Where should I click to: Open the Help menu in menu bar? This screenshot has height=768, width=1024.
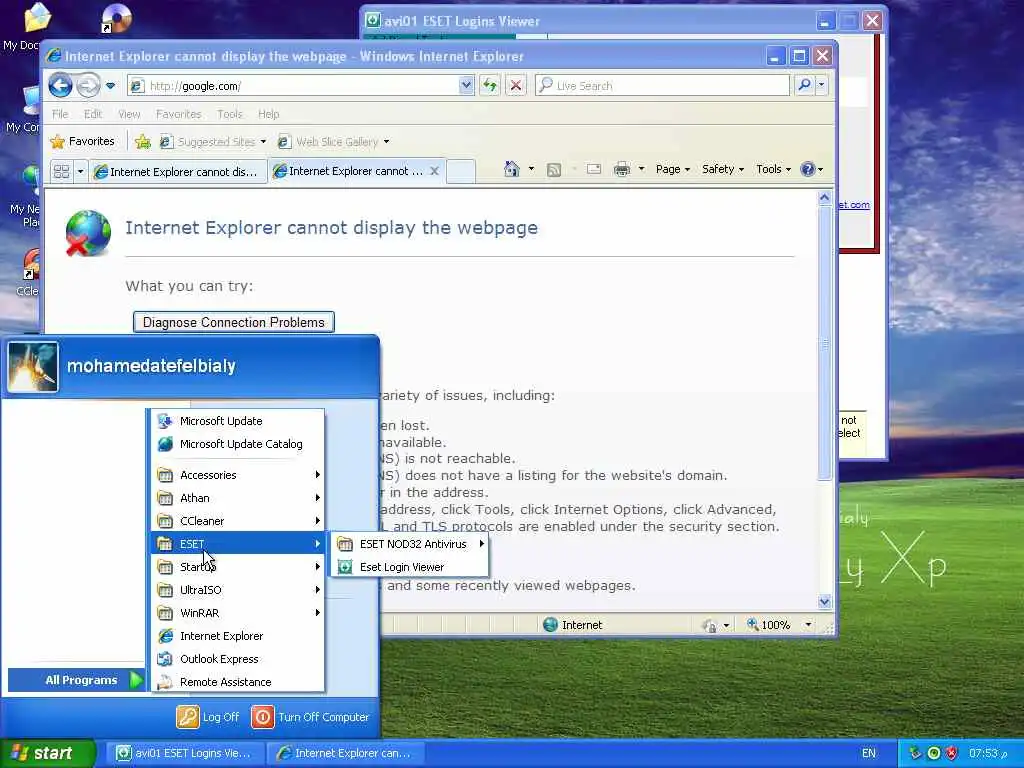268,114
